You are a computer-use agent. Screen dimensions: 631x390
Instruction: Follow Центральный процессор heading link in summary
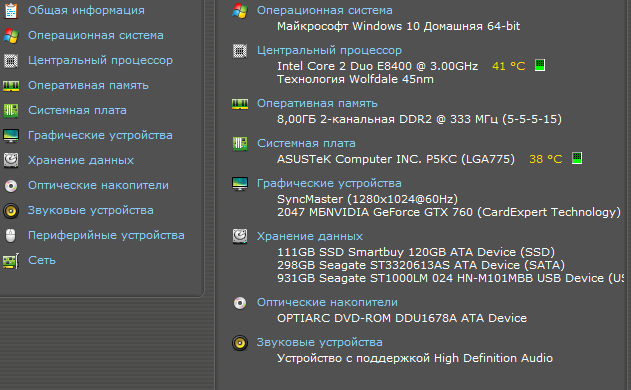pos(329,50)
